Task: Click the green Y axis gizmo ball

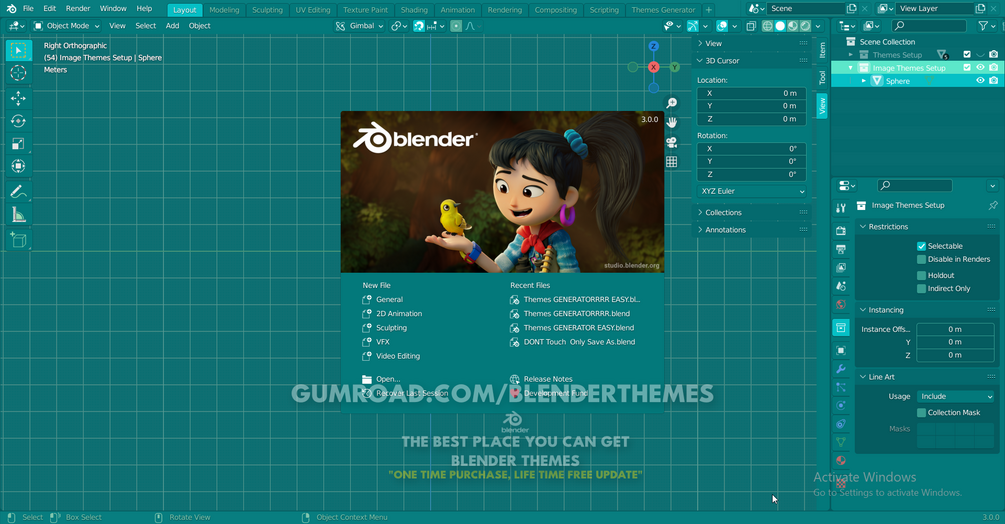Action: pyautogui.click(x=674, y=67)
